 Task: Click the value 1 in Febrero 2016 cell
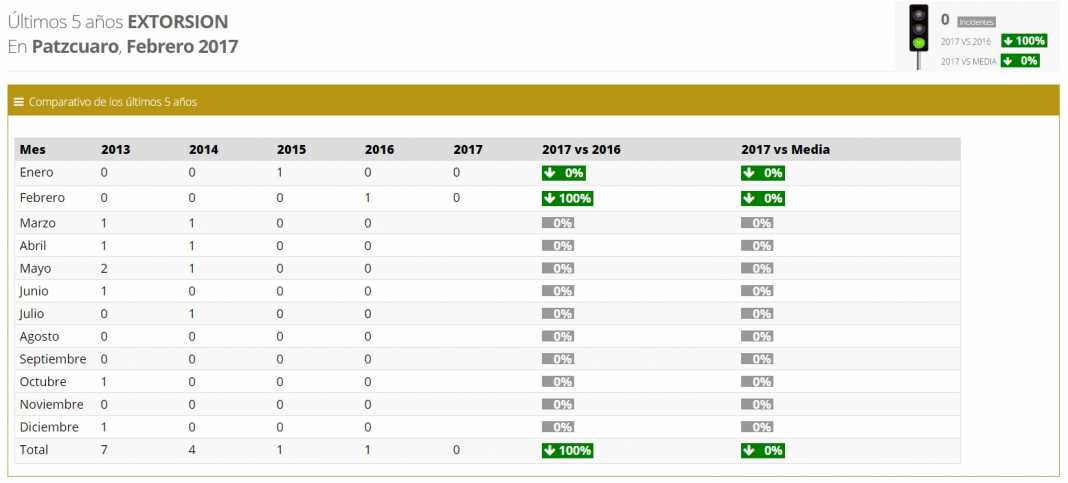pos(368,198)
